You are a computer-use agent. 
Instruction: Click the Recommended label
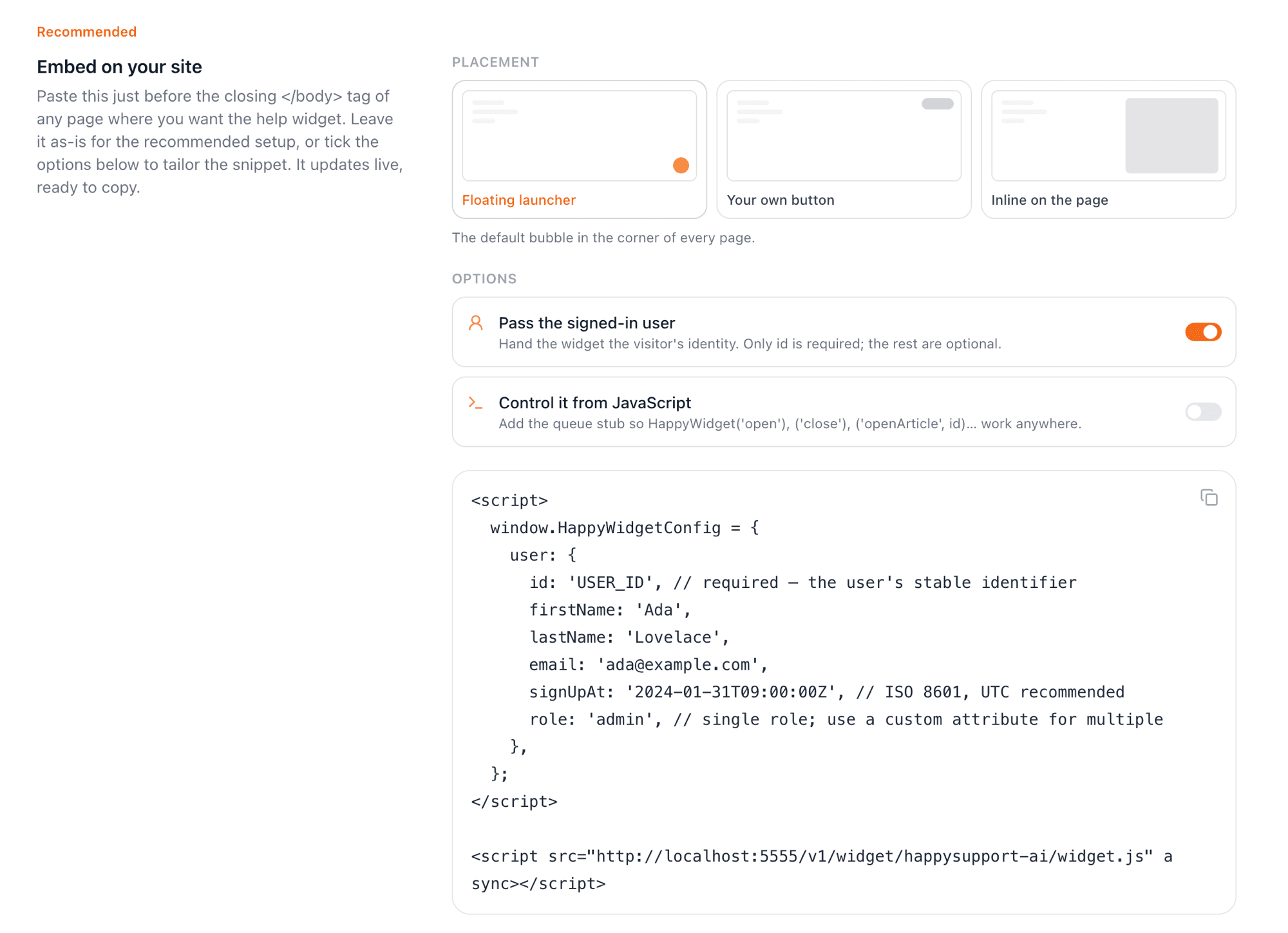pos(86,32)
